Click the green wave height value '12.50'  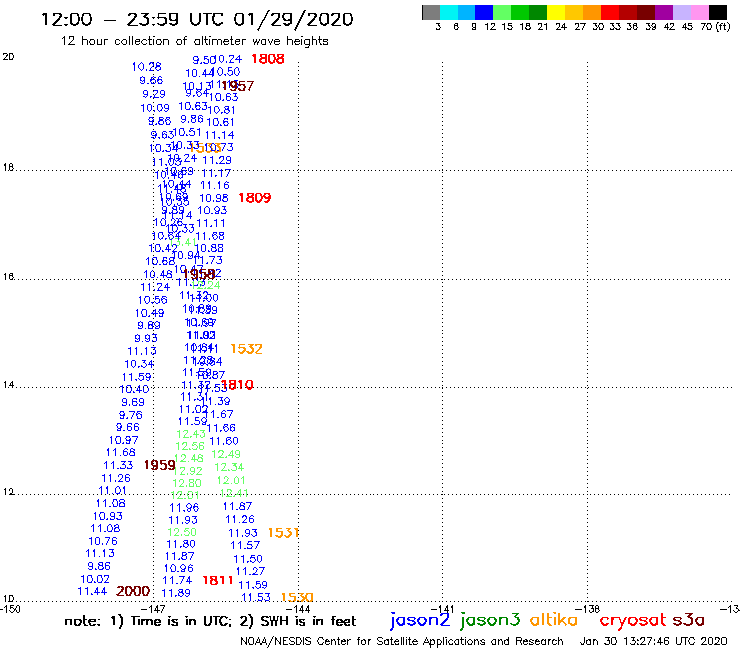coord(182,532)
